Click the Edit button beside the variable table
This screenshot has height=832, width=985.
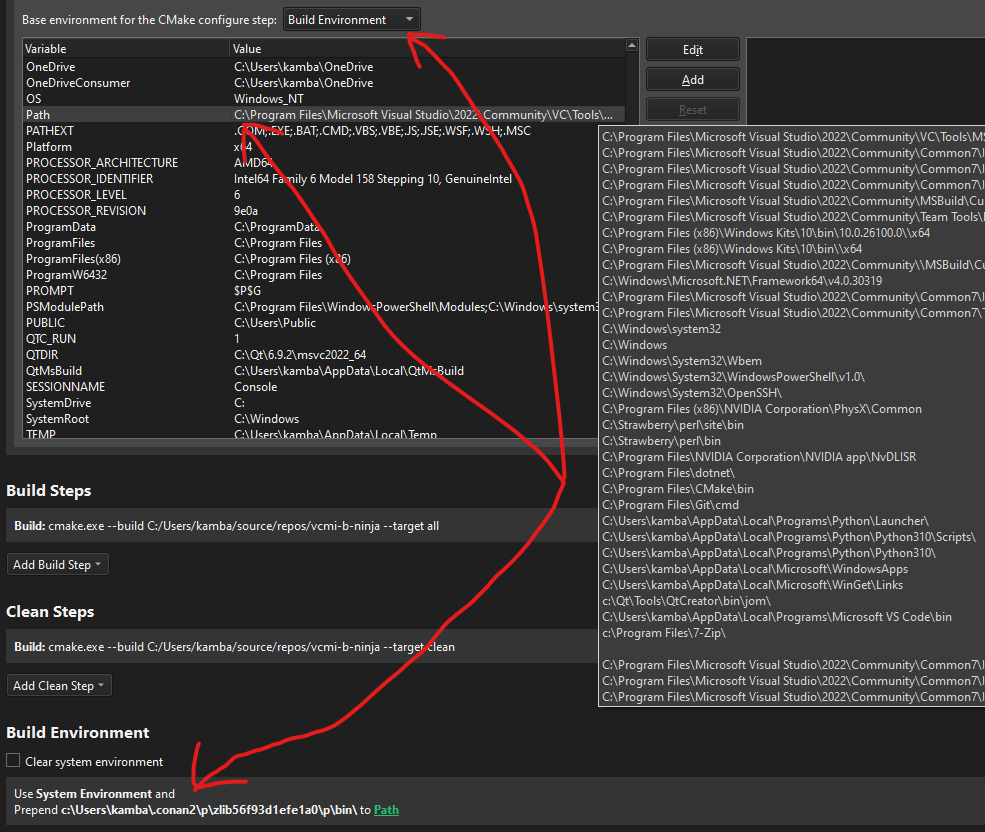[692, 50]
